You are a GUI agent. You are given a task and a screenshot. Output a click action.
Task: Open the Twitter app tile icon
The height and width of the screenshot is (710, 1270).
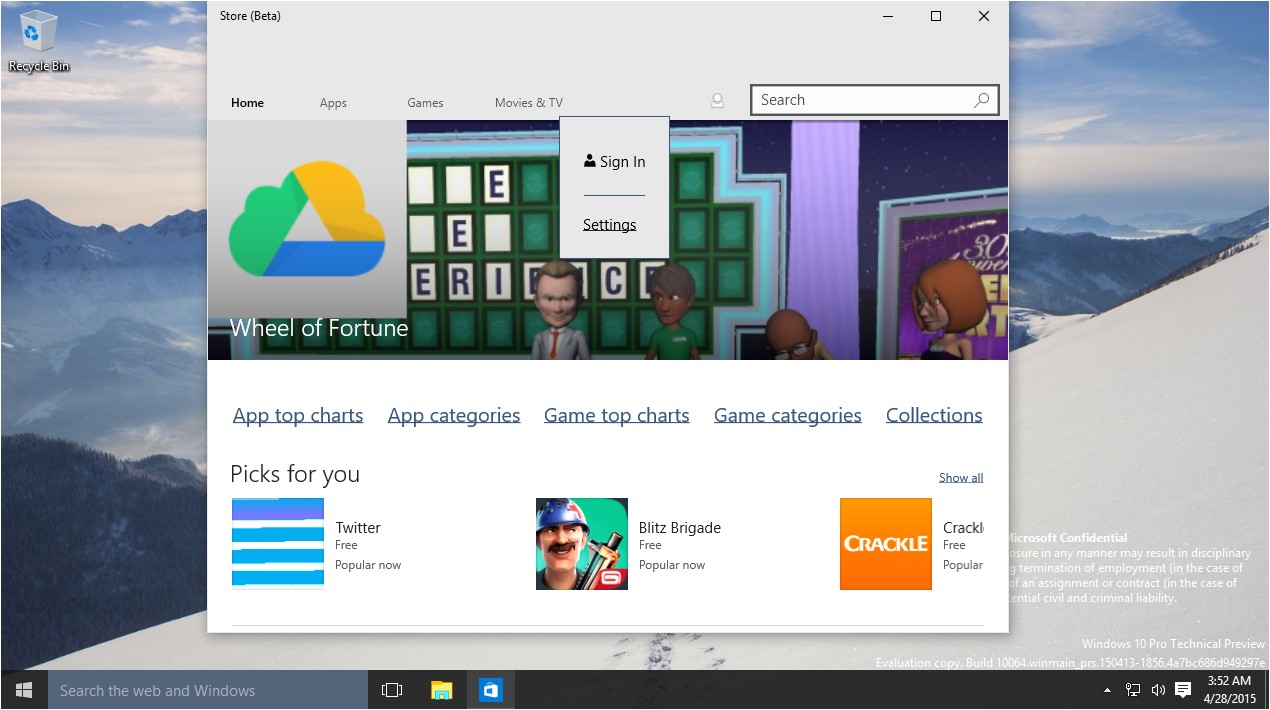(x=278, y=543)
